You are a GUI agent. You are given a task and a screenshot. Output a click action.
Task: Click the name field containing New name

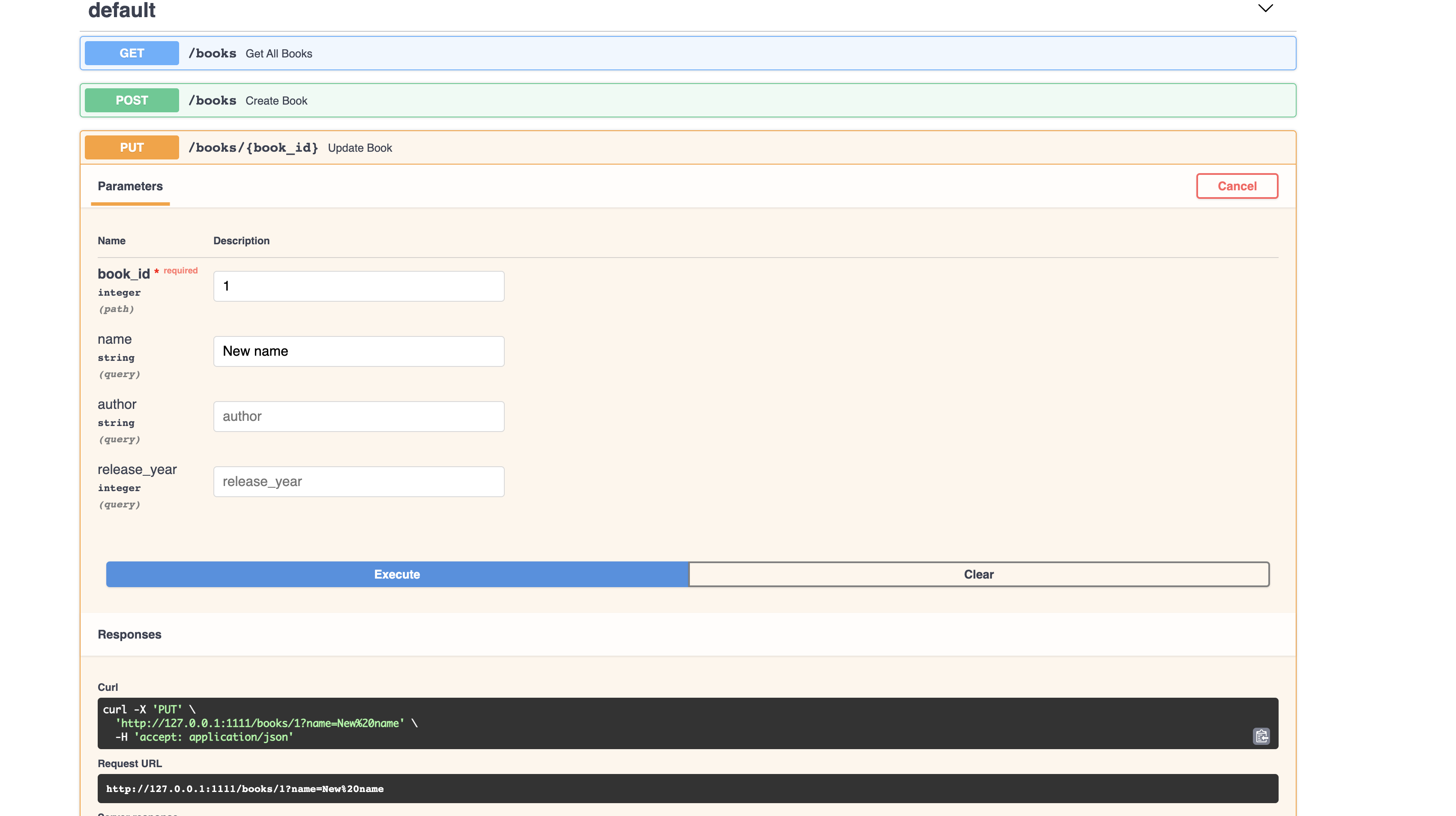tap(358, 351)
